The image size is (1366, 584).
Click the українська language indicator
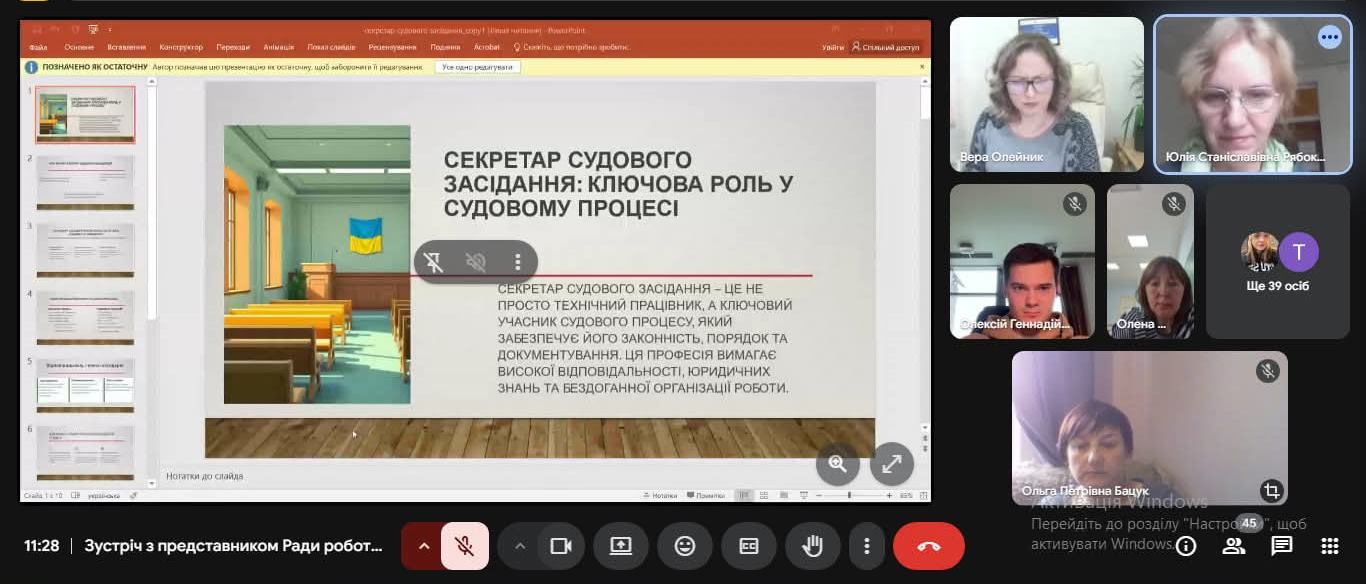[x=104, y=496]
